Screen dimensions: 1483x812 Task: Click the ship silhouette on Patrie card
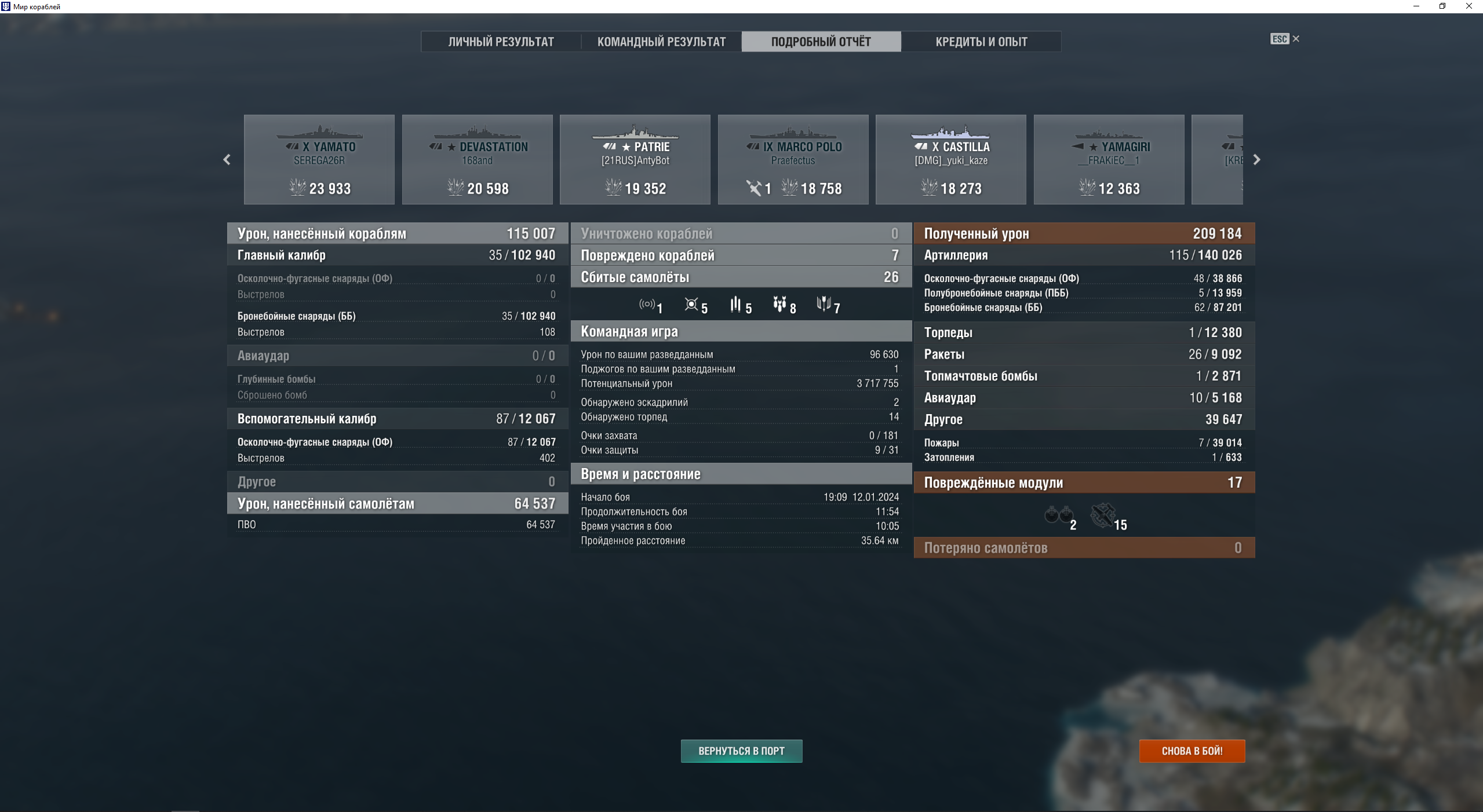coord(635,132)
